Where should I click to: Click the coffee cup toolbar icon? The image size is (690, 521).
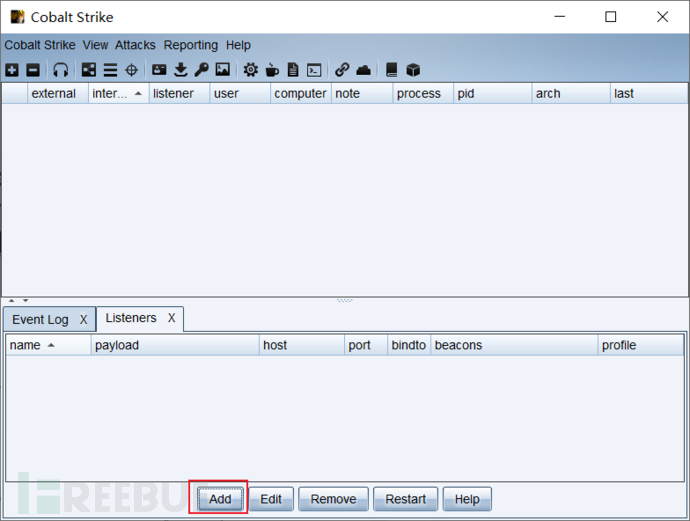[x=272, y=70]
